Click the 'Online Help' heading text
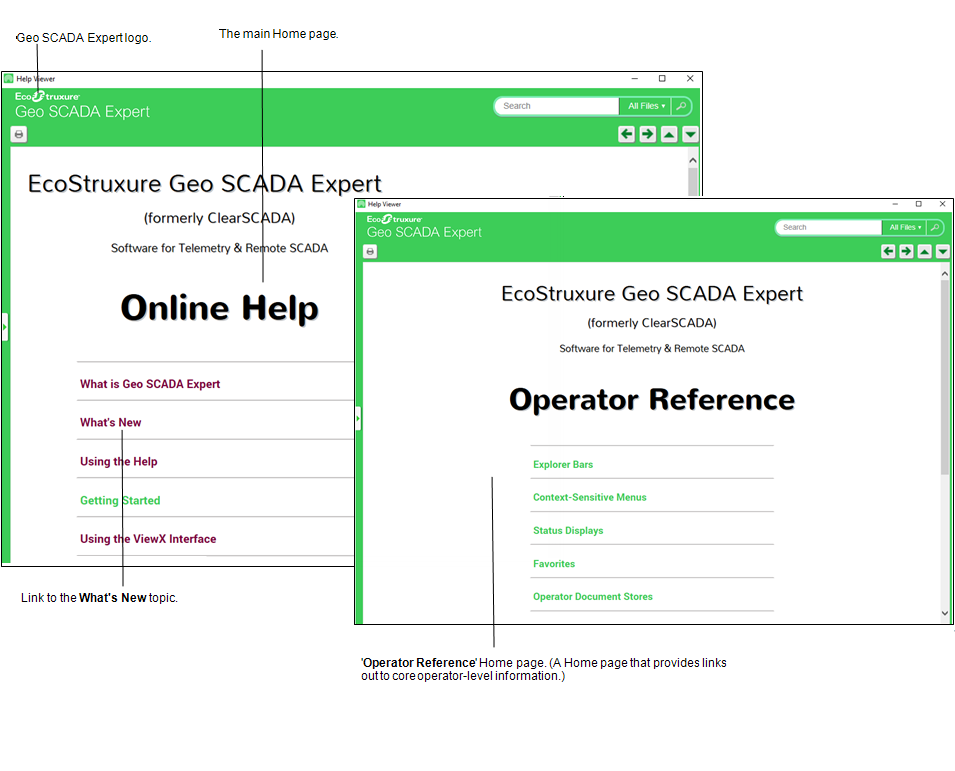Screen dimensions: 955x771 (x=220, y=308)
